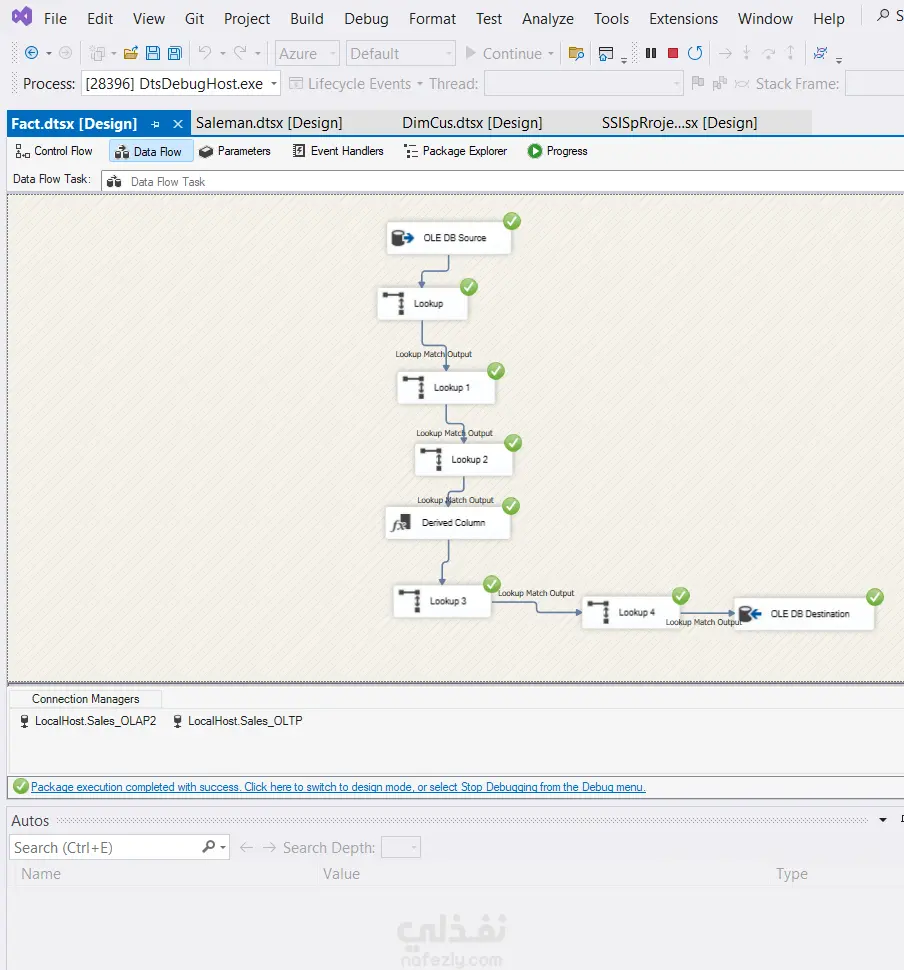Switch to the DimCus.dtsx design tab

pyautogui.click(x=472, y=123)
